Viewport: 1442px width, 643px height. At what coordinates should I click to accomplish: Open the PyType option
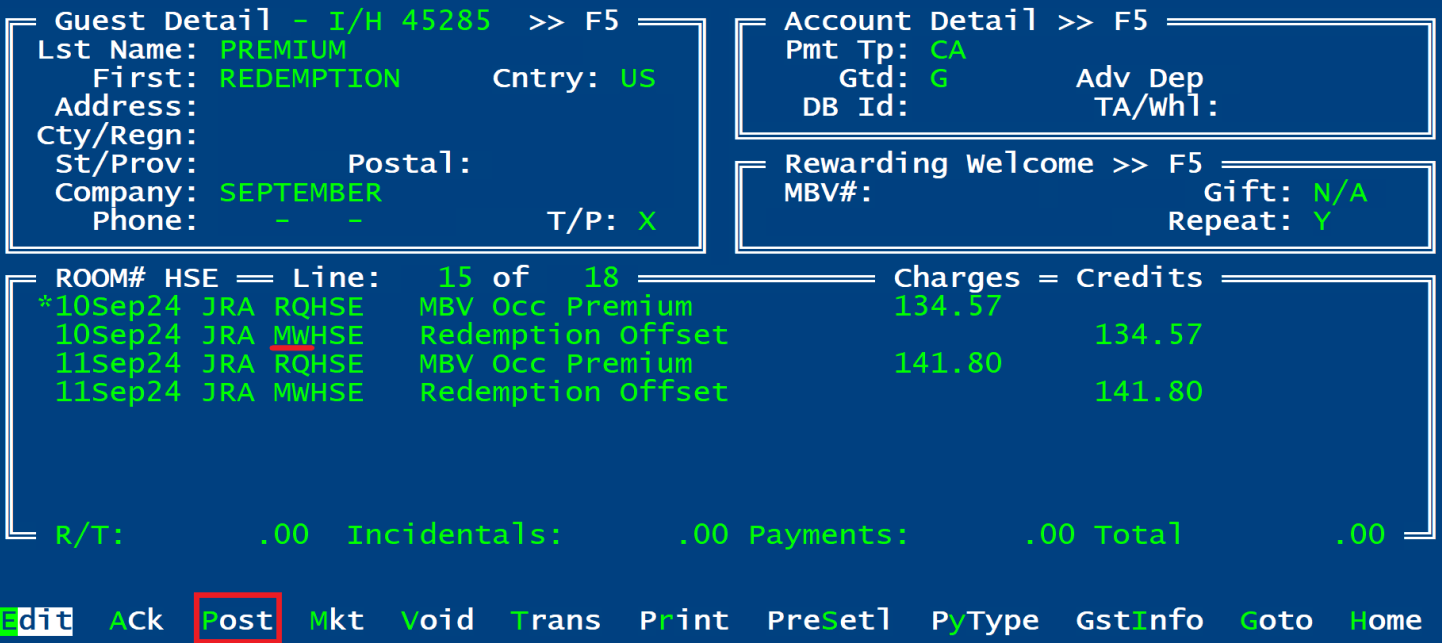[x=985, y=620]
